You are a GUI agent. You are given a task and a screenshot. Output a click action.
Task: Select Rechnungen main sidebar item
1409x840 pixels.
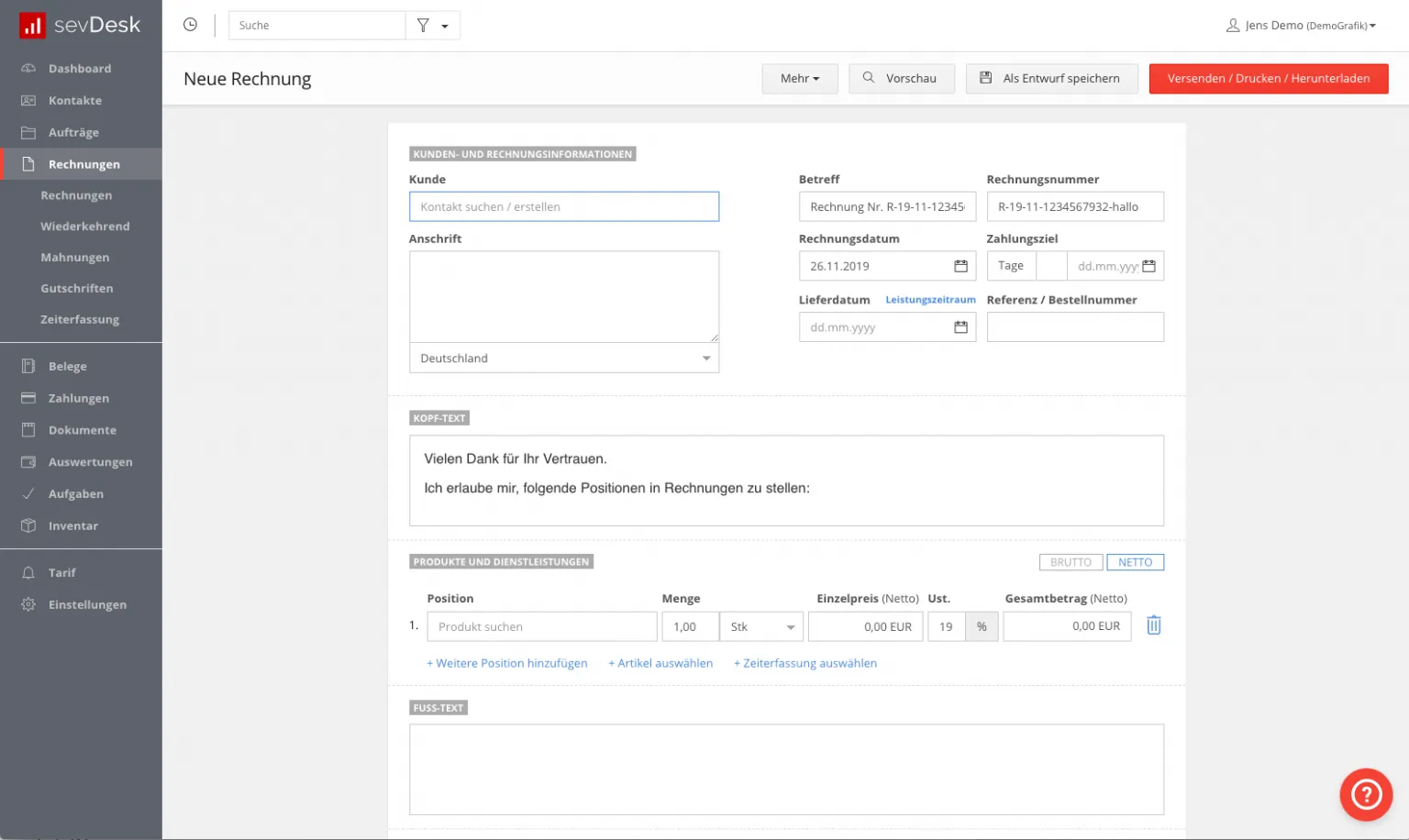pos(81,164)
